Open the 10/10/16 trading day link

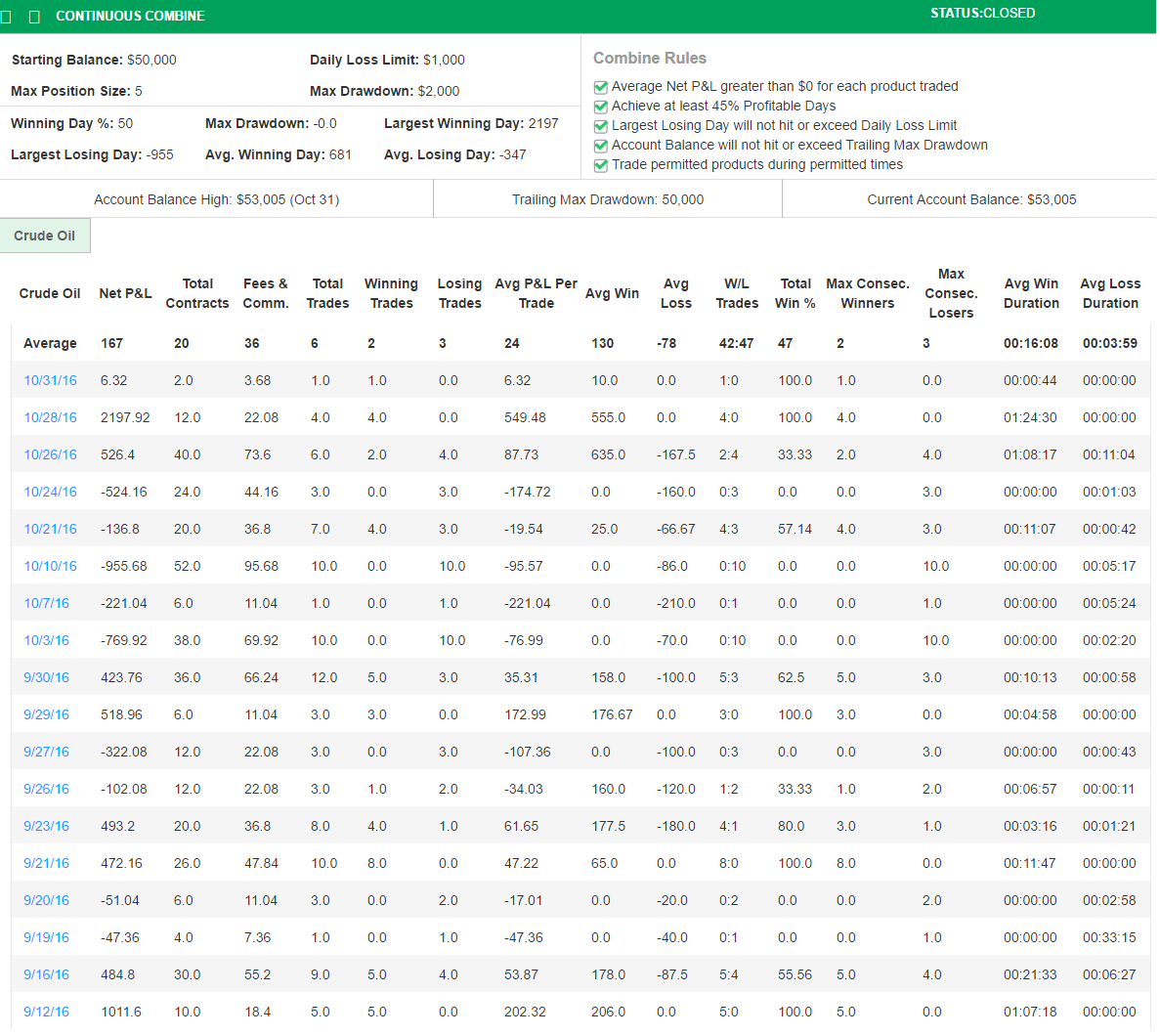click(50, 566)
